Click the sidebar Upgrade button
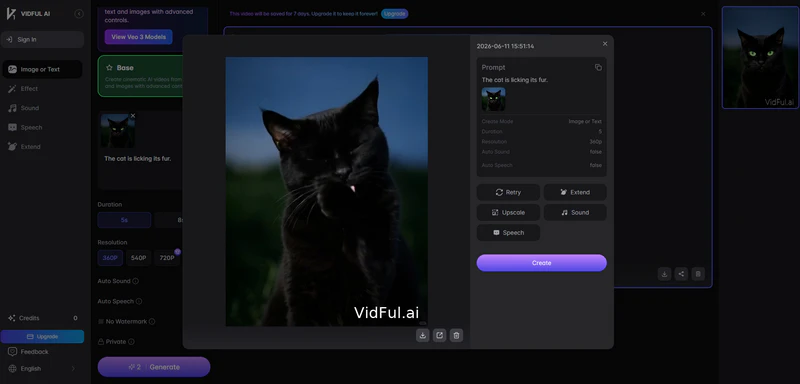Viewport: 800px width, 384px height. pos(42,337)
